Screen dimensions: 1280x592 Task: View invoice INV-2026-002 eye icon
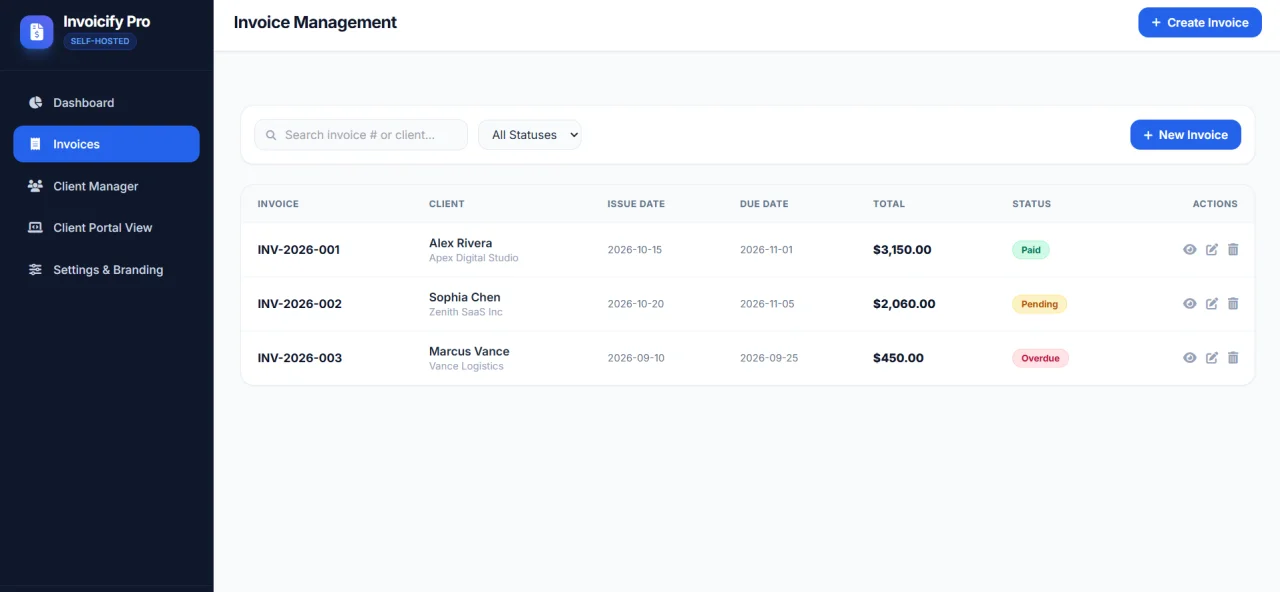[x=1190, y=304]
